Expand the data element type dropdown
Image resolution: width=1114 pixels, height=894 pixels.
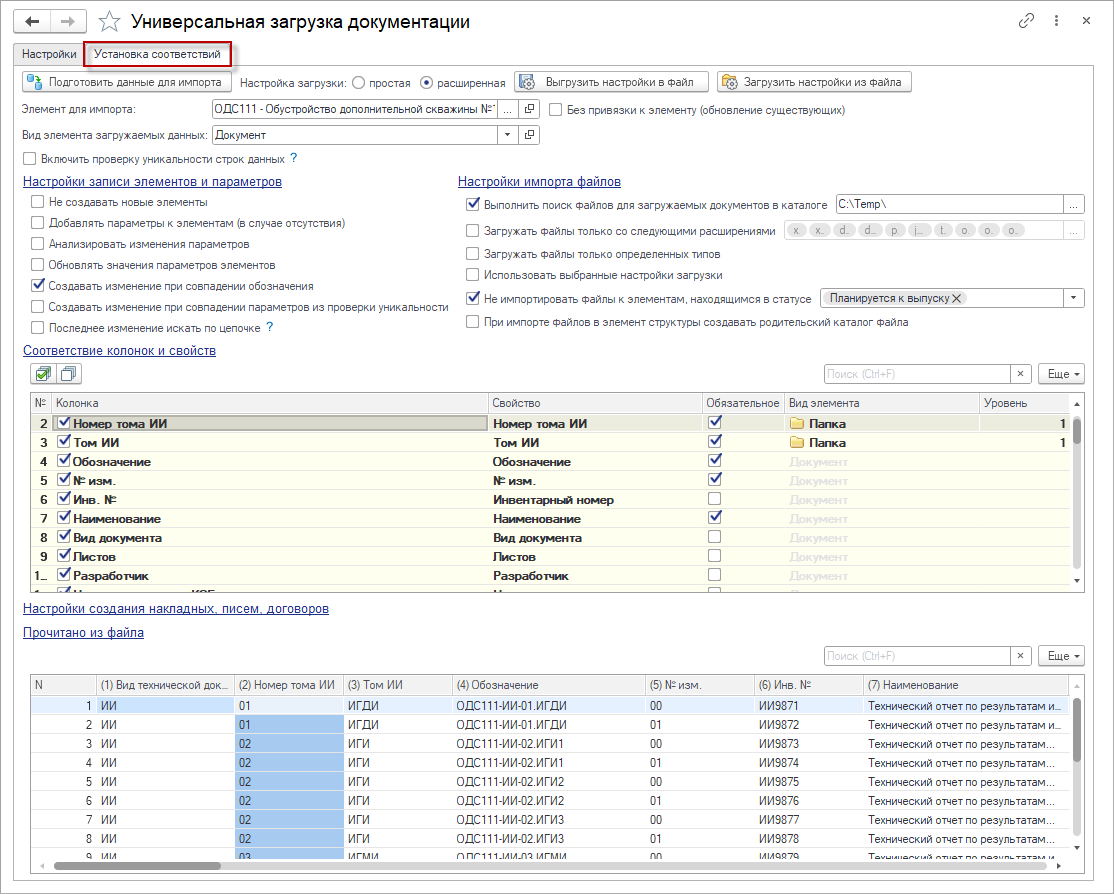(x=507, y=135)
